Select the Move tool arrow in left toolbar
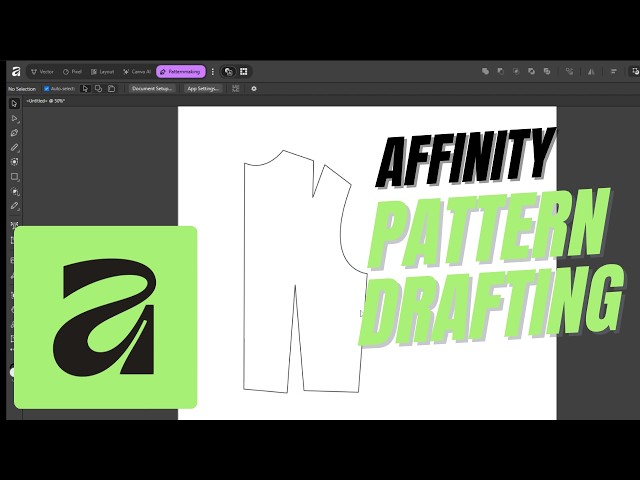640x480 pixels. (15, 104)
